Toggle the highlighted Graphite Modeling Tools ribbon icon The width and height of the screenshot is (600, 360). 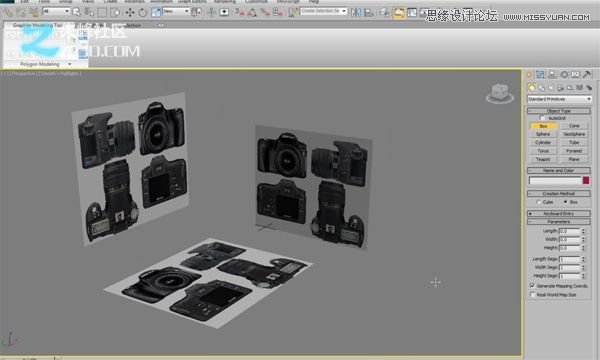398,13
